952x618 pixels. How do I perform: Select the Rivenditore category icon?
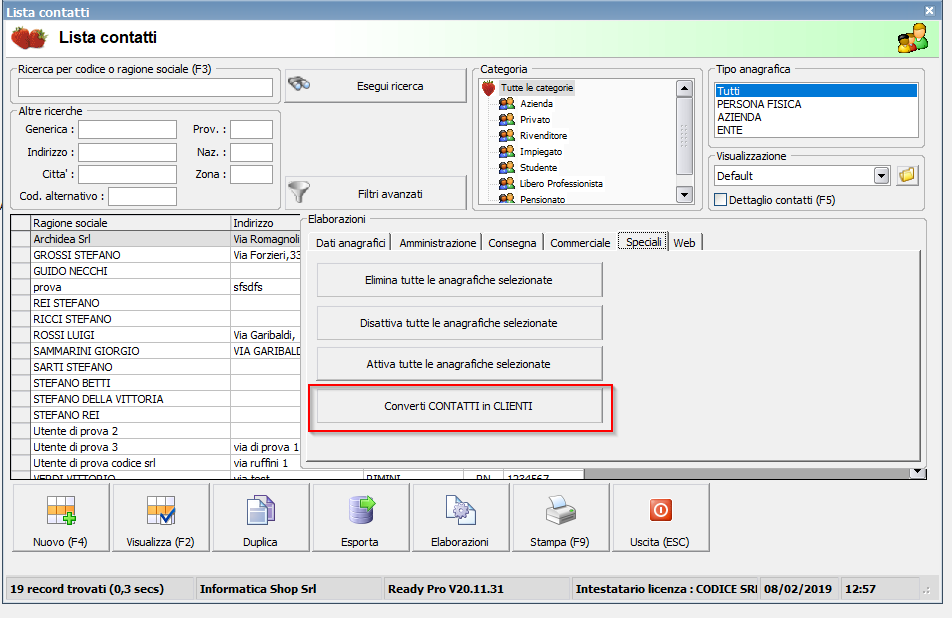coord(506,135)
